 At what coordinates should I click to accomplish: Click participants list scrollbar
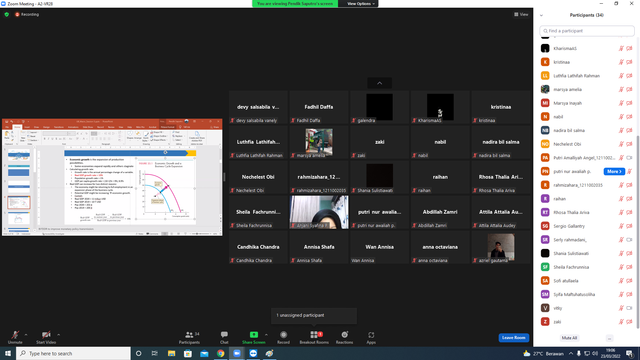(x=638, y=231)
